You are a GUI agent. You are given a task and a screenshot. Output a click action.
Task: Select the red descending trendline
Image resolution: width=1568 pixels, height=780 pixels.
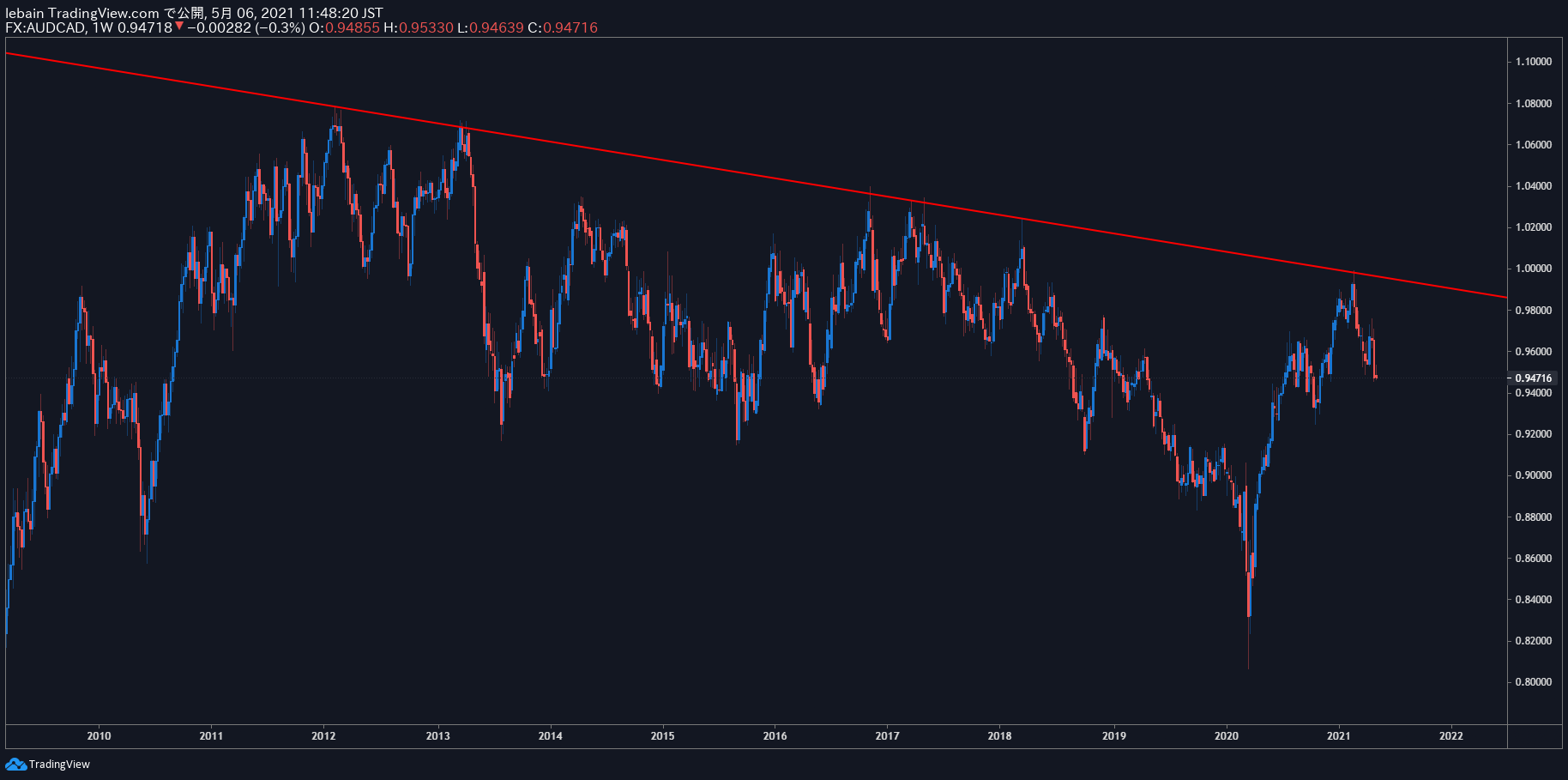[x=755, y=176]
